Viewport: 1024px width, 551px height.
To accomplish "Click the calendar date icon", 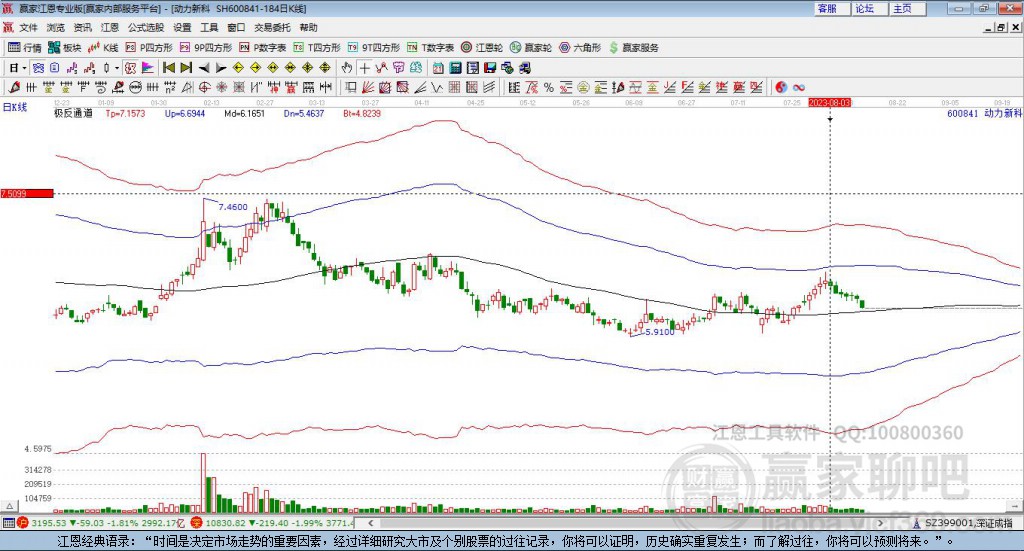I will click(438, 68).
